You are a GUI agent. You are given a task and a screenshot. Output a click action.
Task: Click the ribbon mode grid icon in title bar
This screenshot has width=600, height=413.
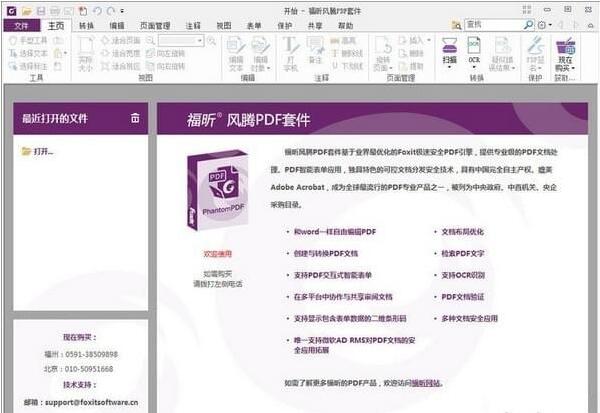(x=527, y=10)
